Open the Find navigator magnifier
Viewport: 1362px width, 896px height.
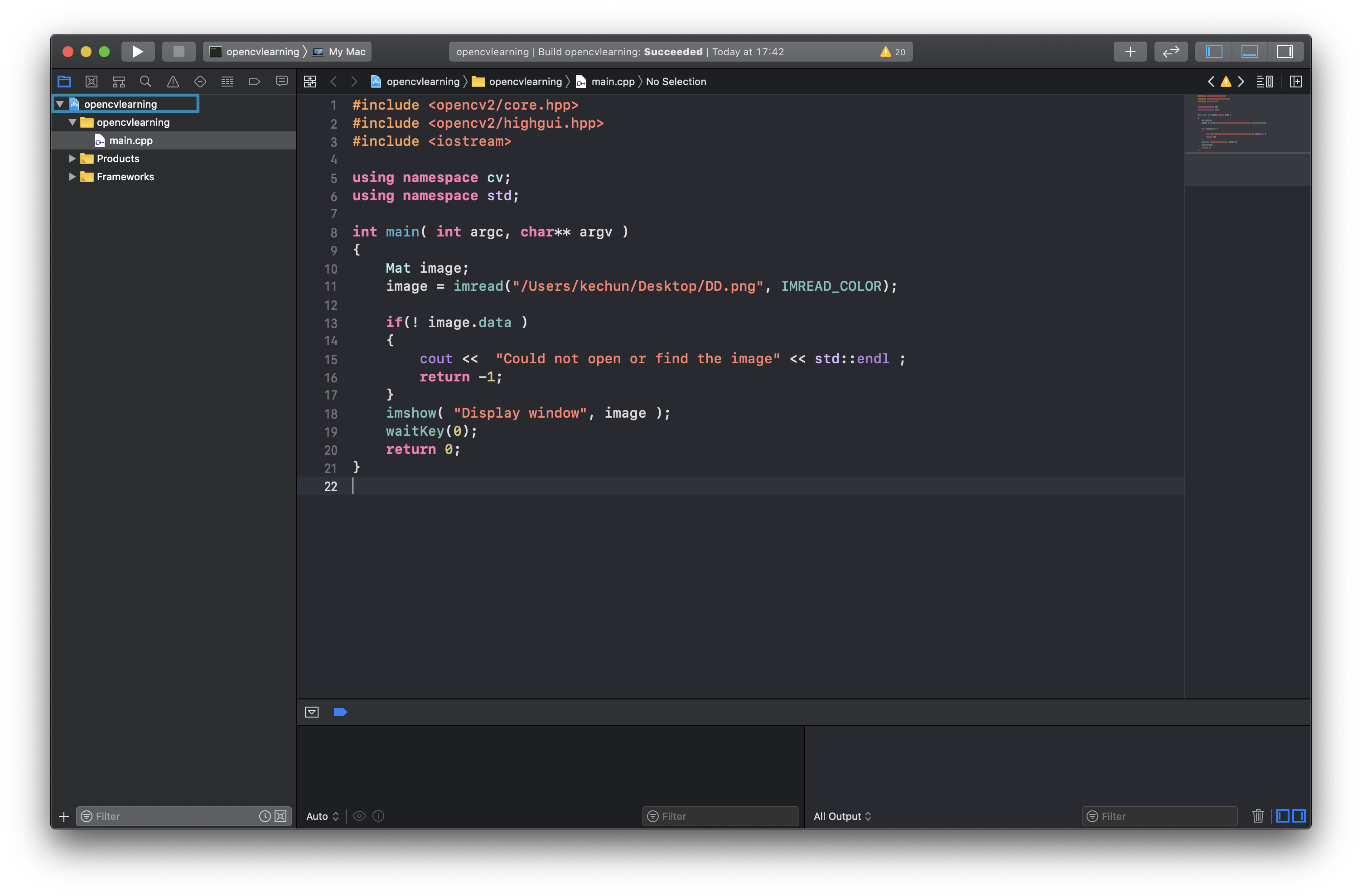[x=145, y=81]
